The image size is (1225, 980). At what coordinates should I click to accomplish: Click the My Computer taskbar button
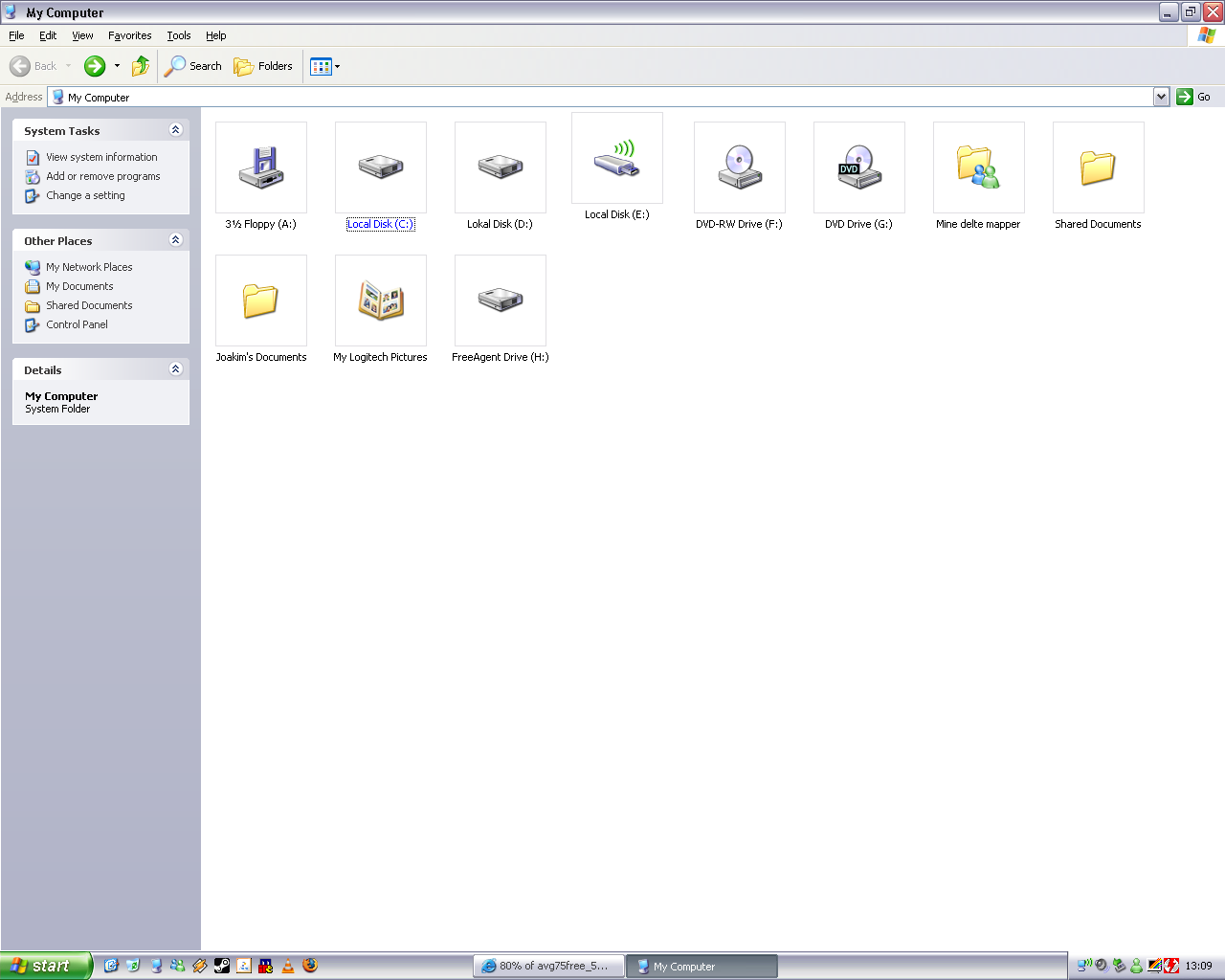(702, 966)
